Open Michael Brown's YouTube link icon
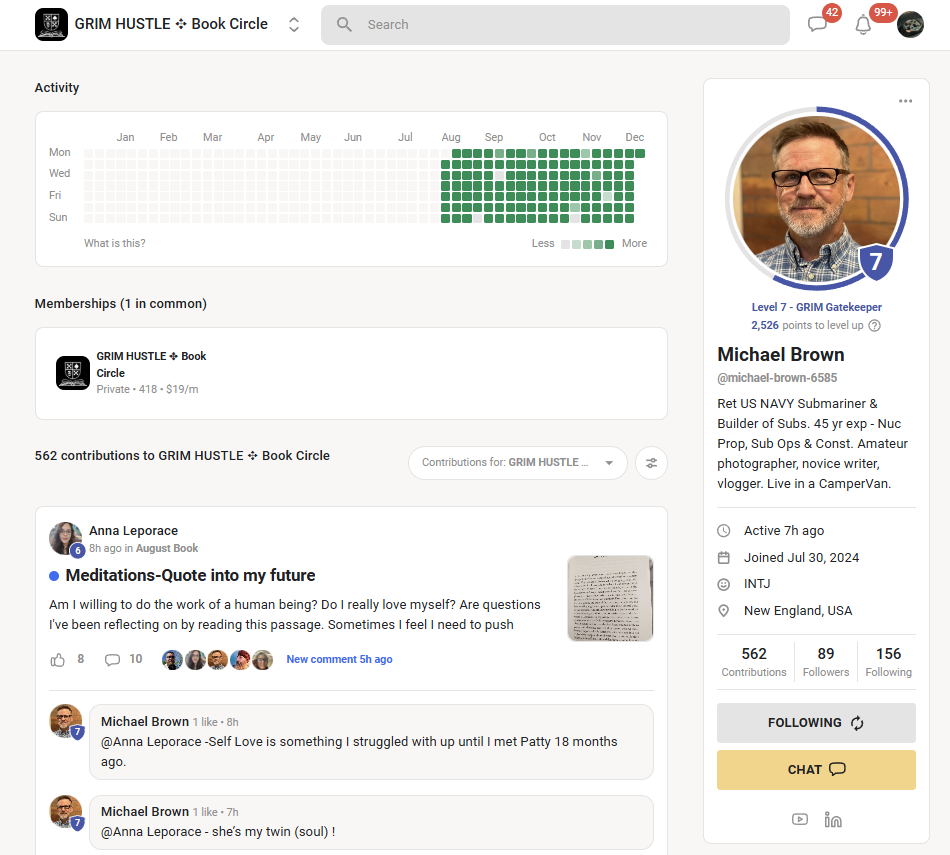This screenshot has height=855, width=950. 800,819
